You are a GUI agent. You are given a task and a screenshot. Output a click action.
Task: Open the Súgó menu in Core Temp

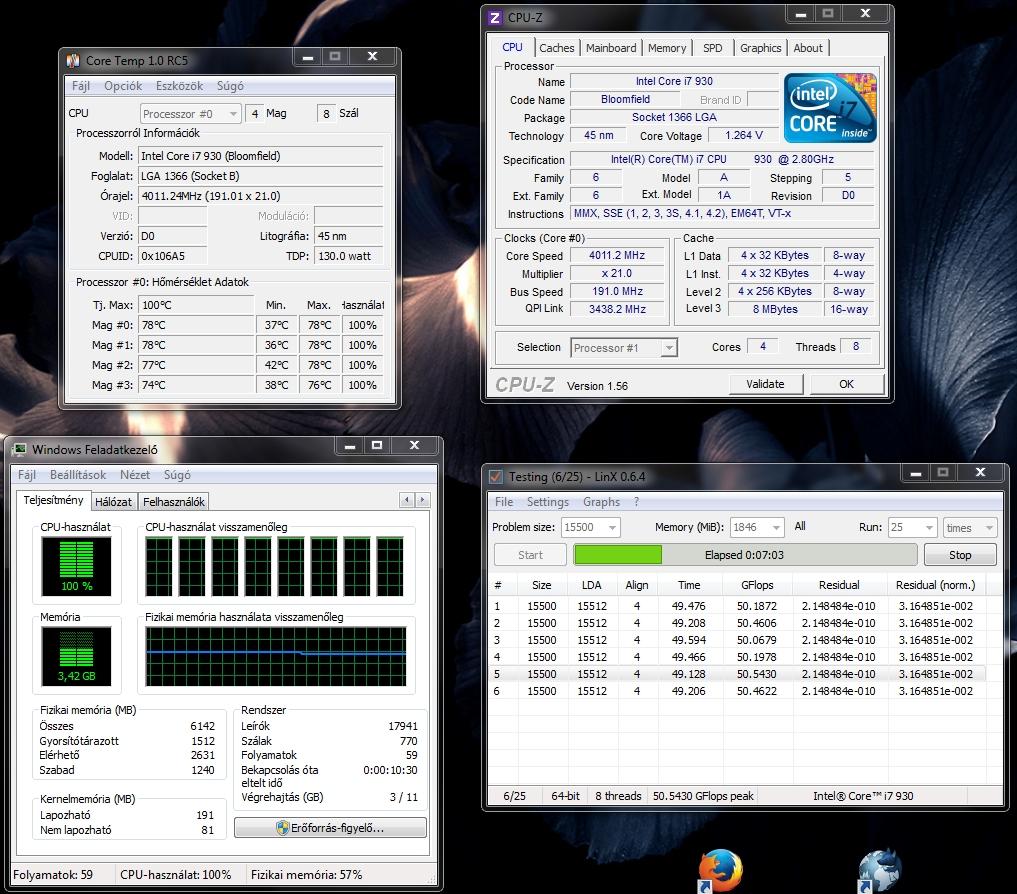pos(230,86)
